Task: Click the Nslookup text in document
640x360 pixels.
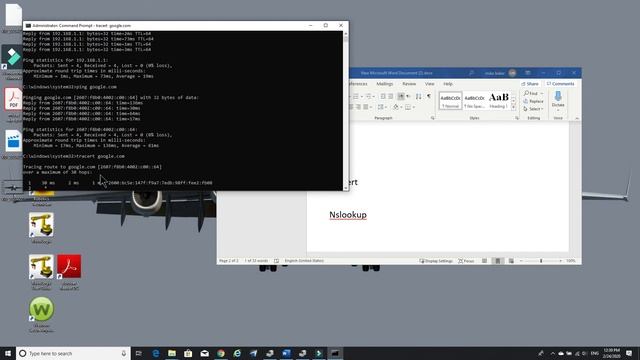Action: 348,215
